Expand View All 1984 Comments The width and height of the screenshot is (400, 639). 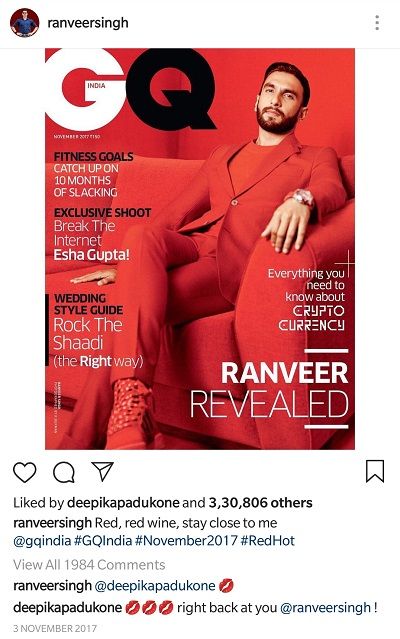click(x=89, y=565)
